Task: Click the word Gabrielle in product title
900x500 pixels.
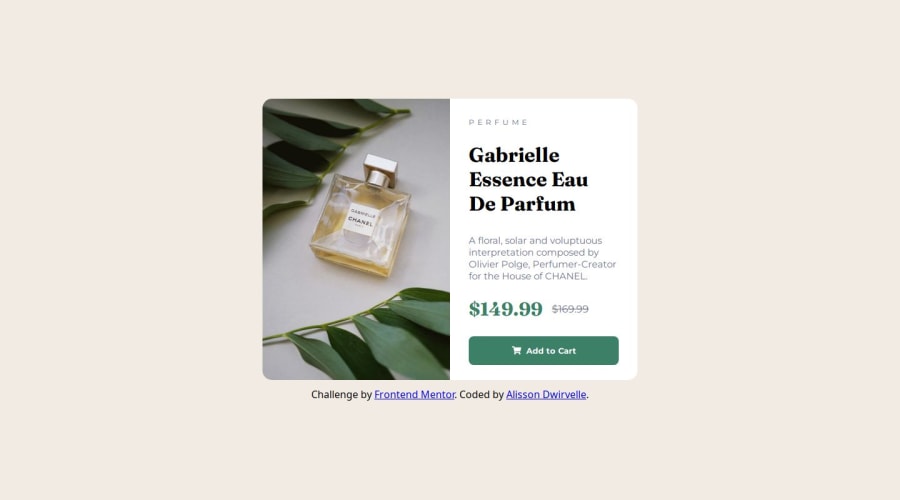Action: click(514, 155)
